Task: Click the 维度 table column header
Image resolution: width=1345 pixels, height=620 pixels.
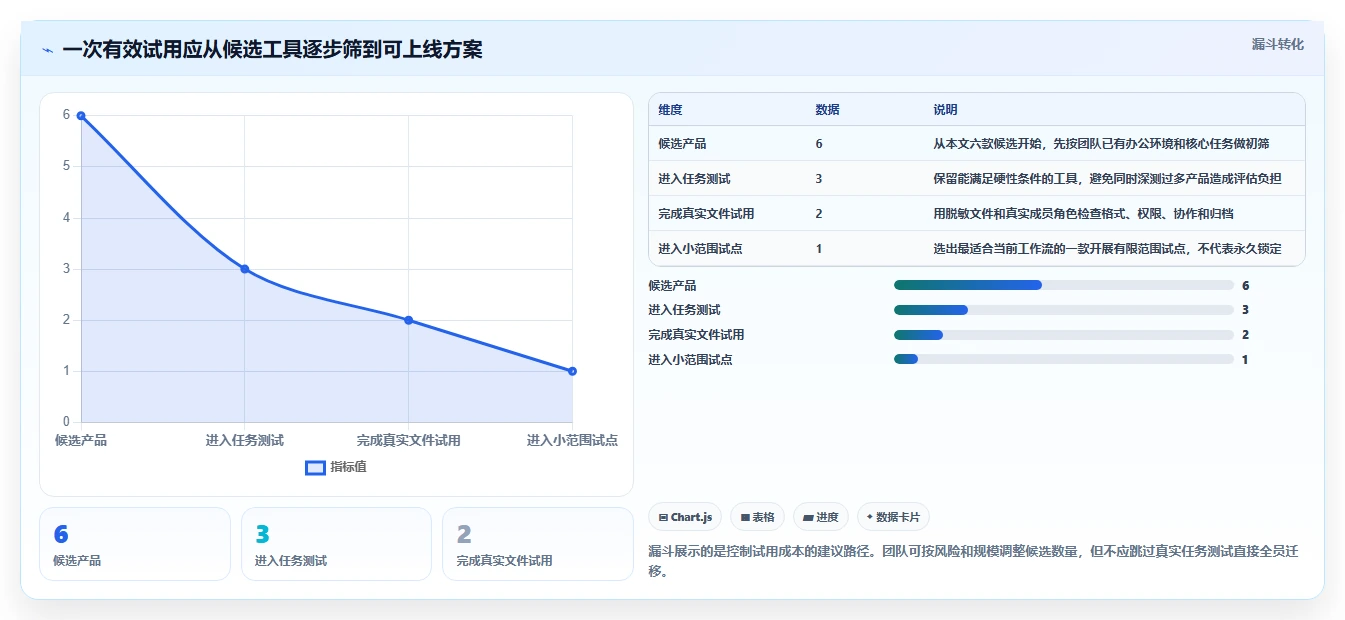Action: pos(670,110)
